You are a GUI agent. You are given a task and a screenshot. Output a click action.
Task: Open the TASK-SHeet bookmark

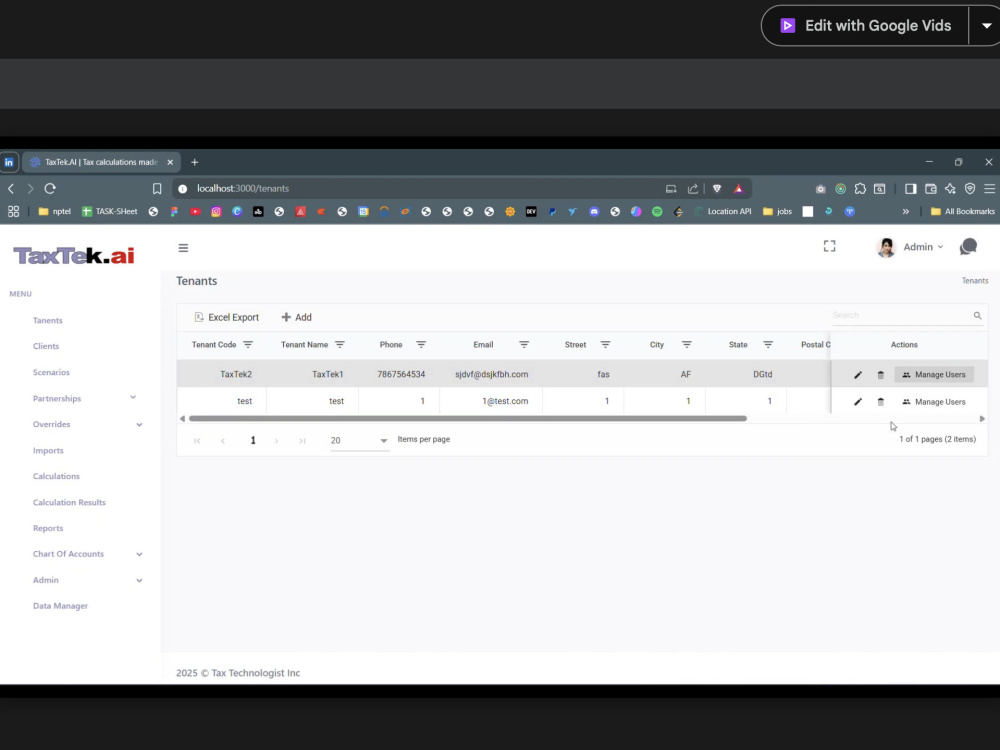tap(110, 211)
